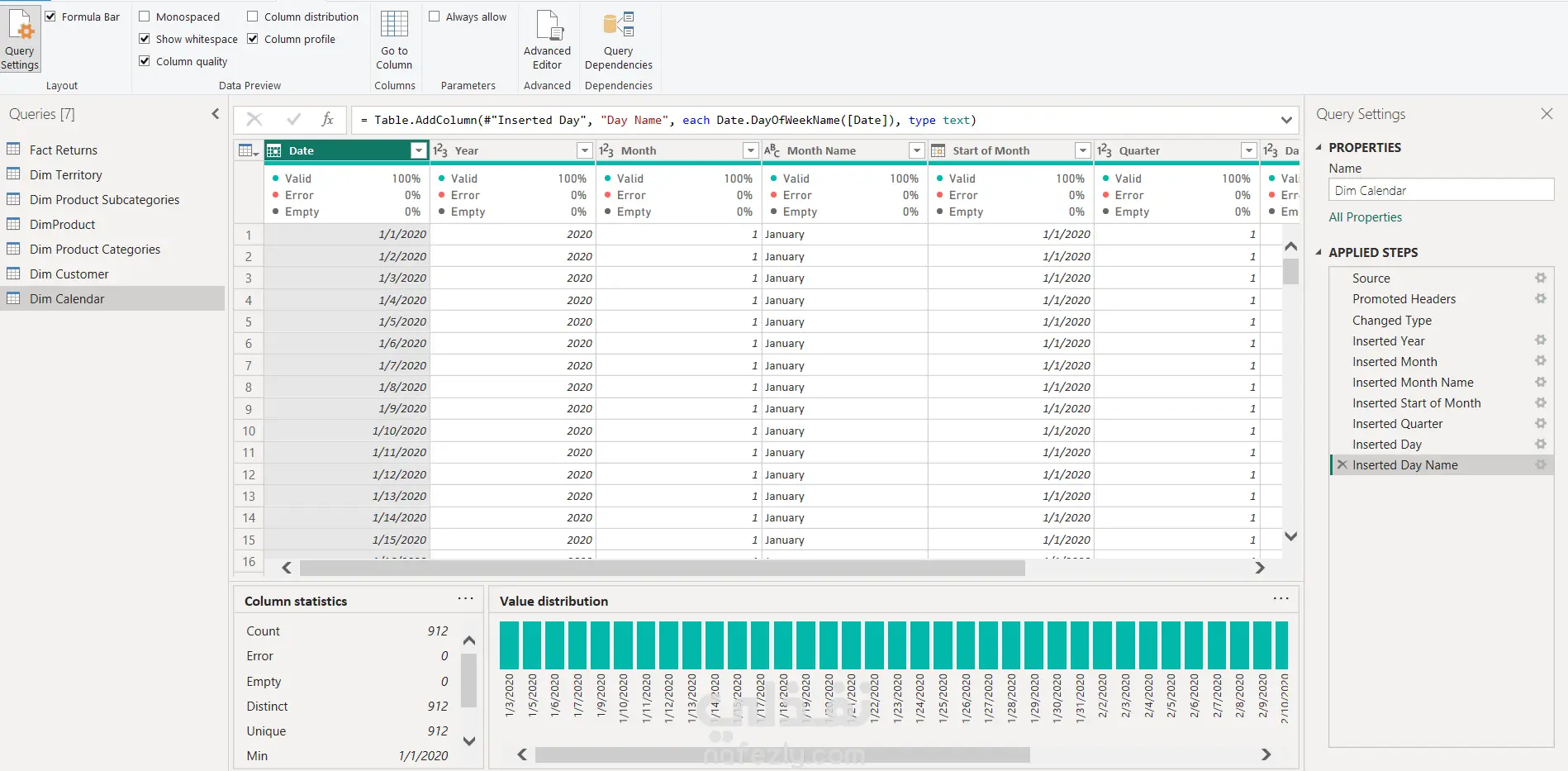The height and width of the screenshot is (771, 1568).
Task: Change the Year column data type icon
Action: coord(440,150)
